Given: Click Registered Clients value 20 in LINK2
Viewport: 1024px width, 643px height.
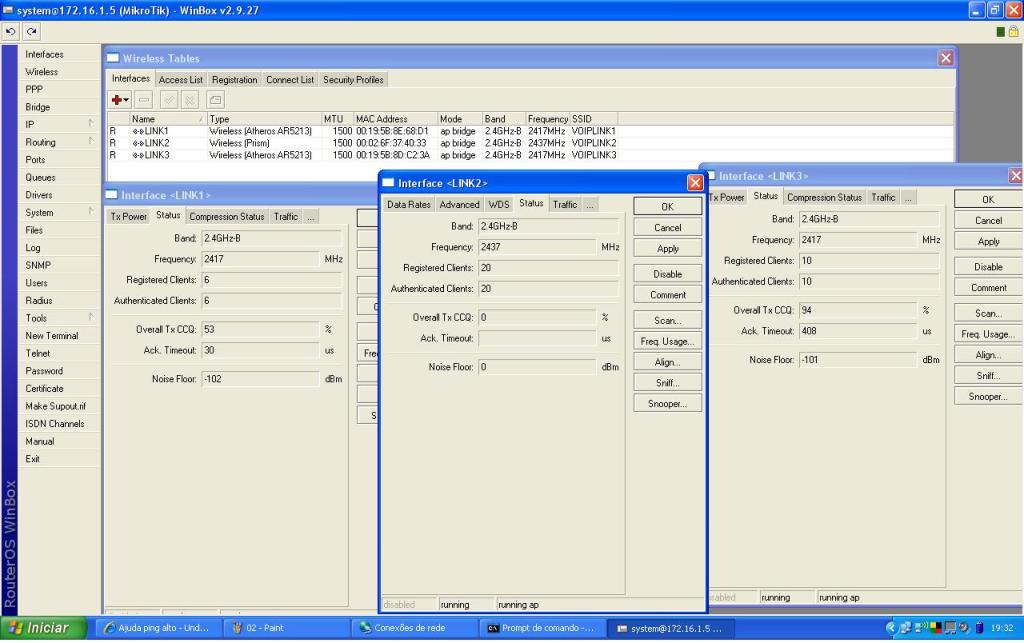Looking at the screenshot, I should click(548, 268).
